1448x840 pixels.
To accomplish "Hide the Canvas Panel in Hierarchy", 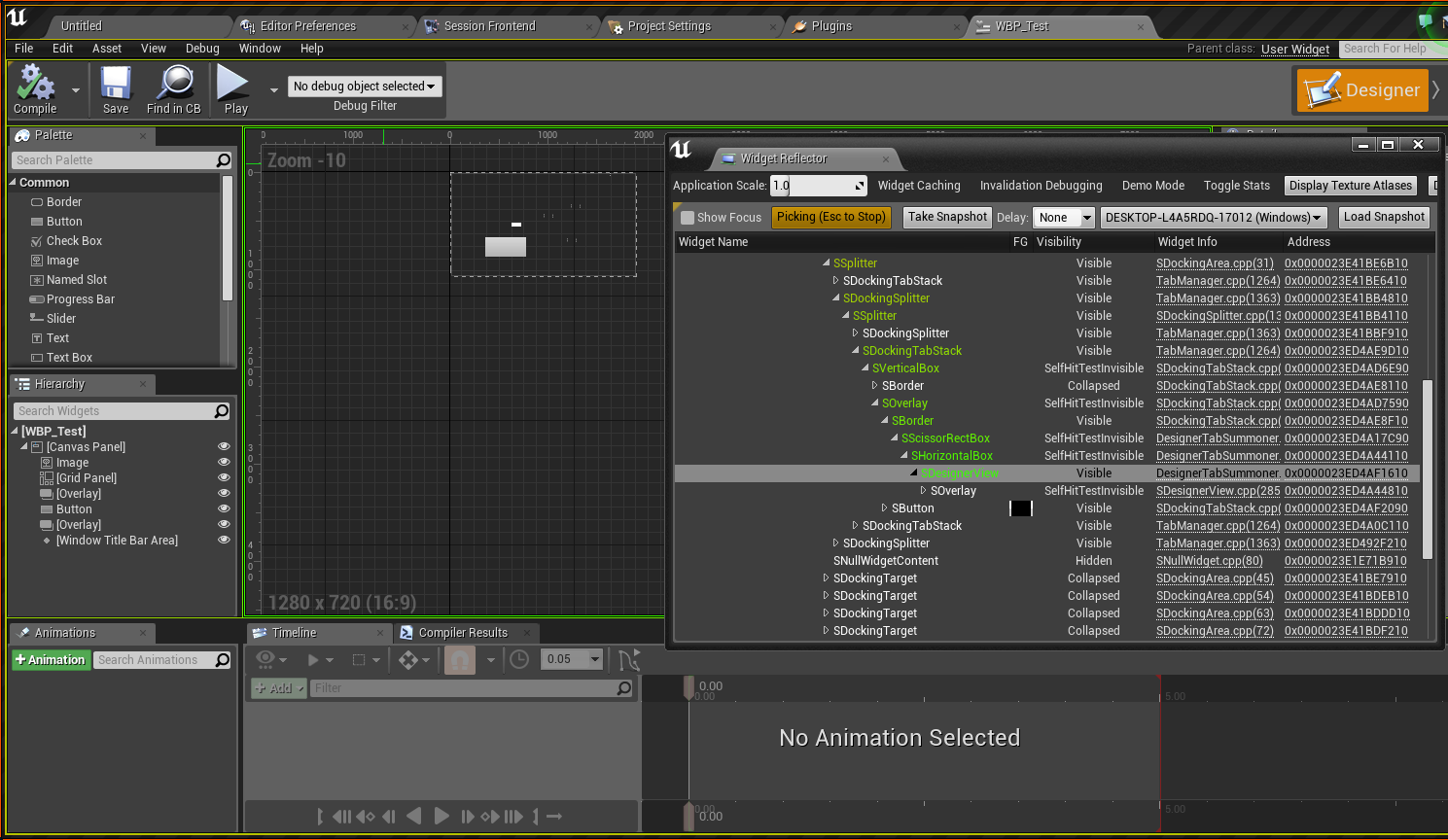I will [224, 447].
